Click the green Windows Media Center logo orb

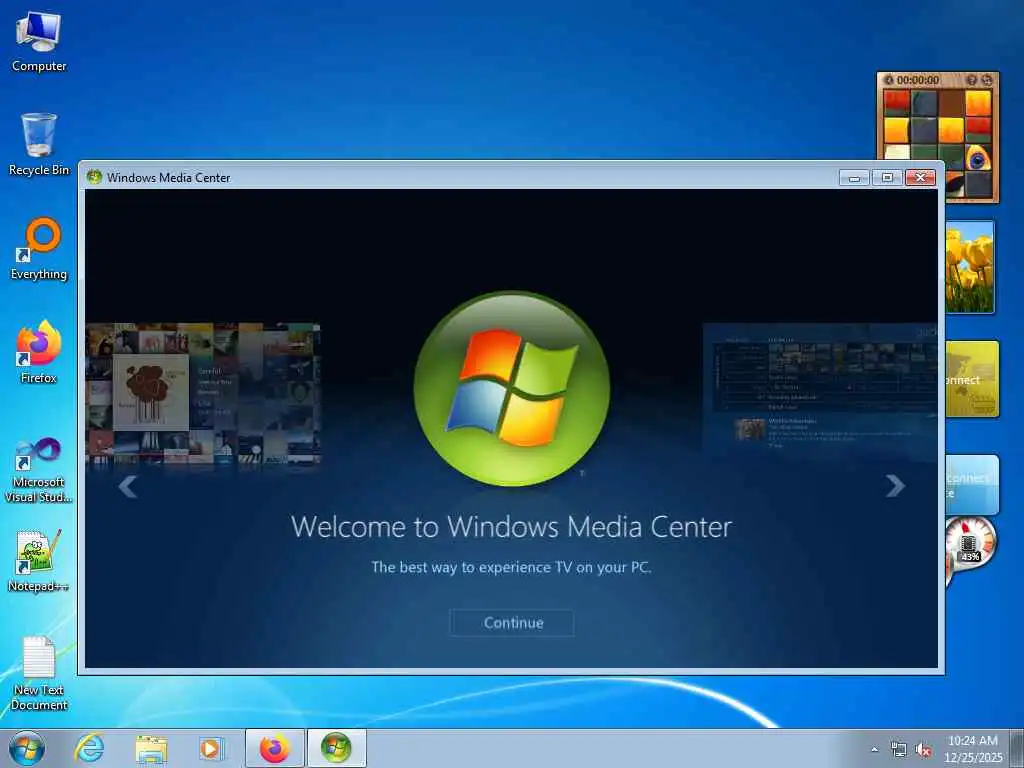coord(512,388)
